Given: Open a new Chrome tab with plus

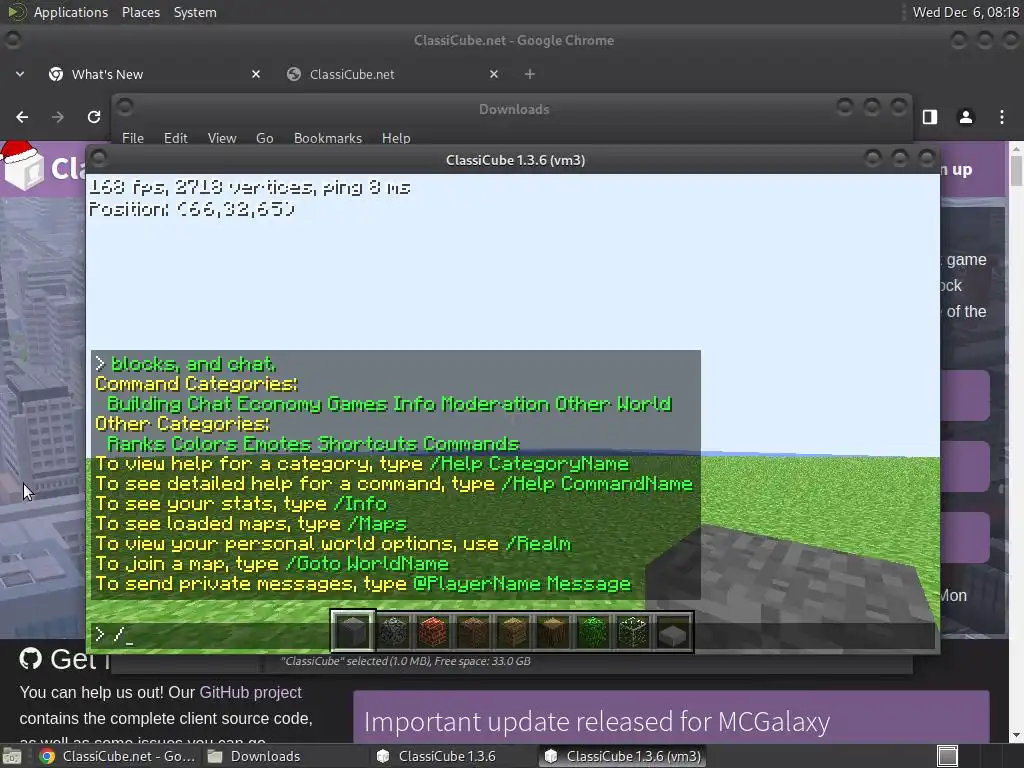Looking at the screenshot, I should (x=530, y=74).
